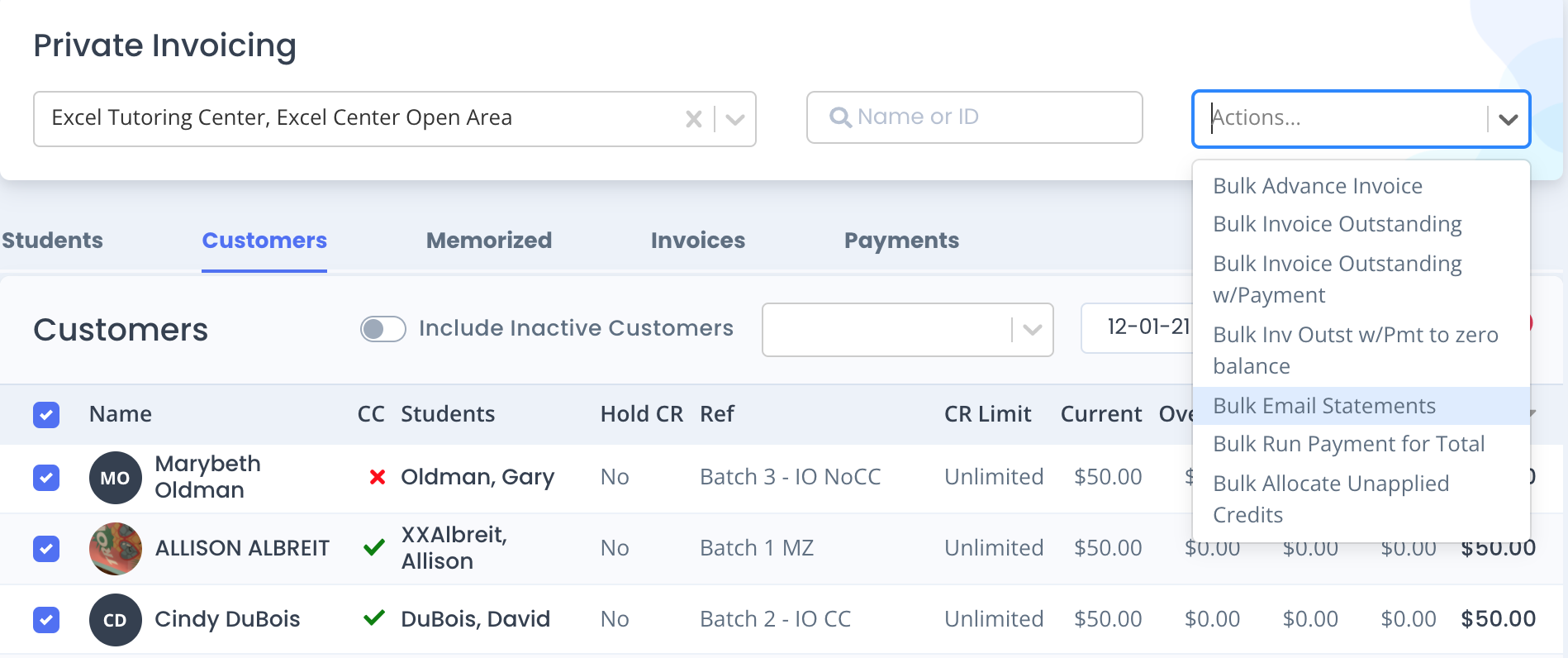The width and height of the screenshot is (1568, 658).
Task: Open student Oldman, Gary
Action: click(478, 477)
